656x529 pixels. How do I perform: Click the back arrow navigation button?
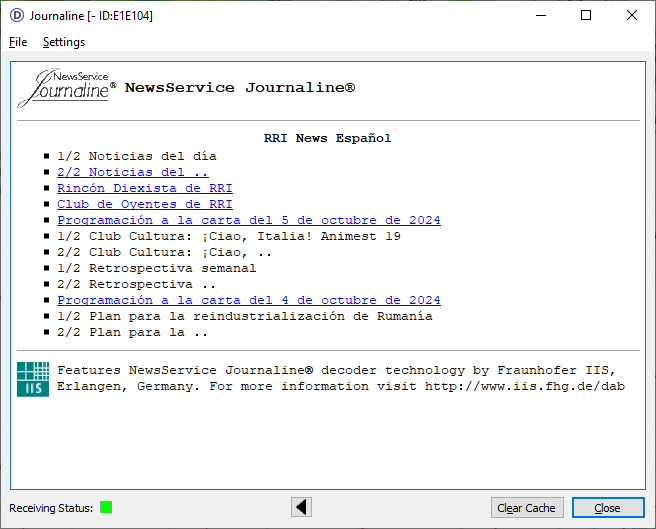(301, 507)
